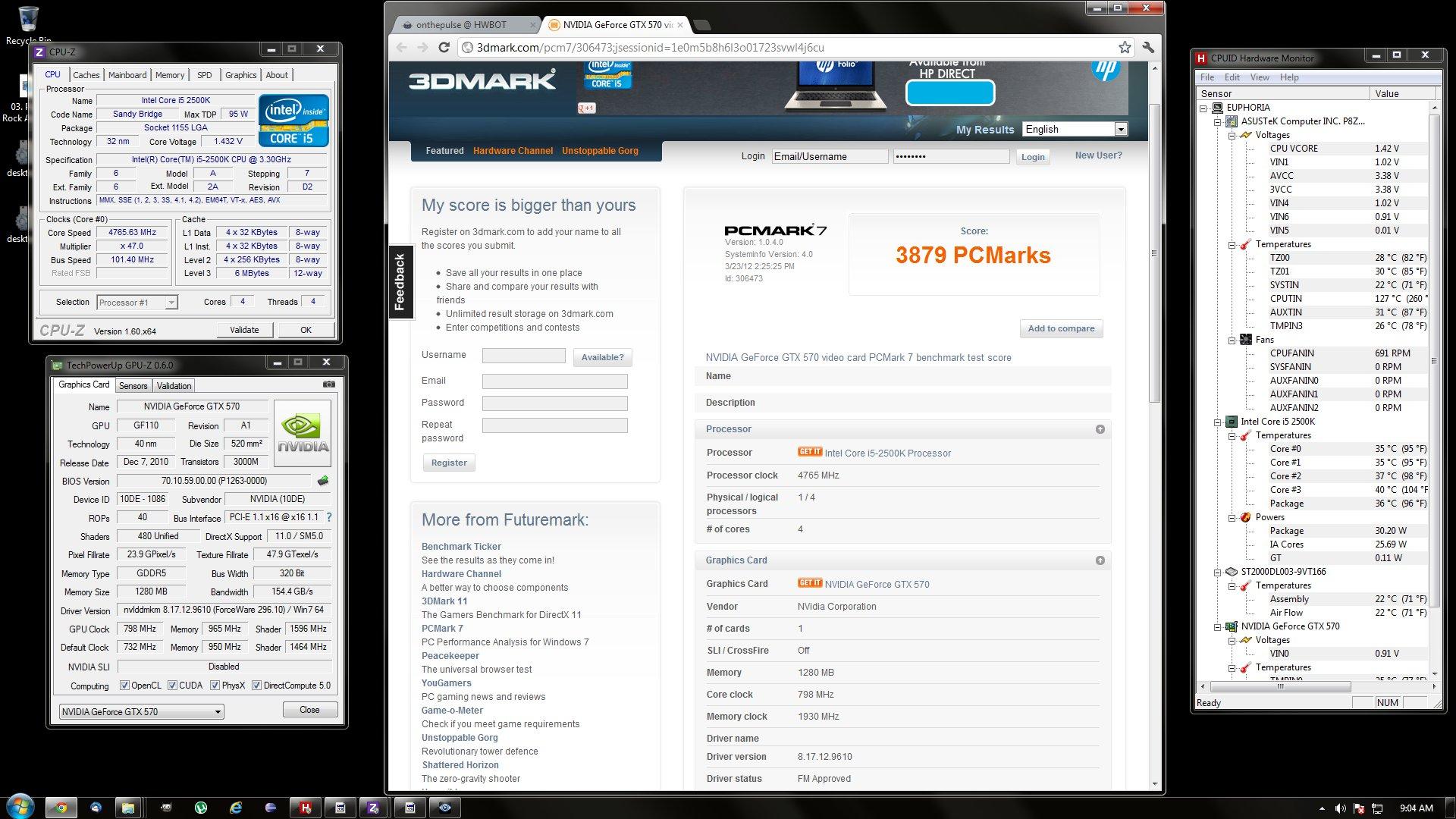
Task: Click the Bus Interface question mark in GPU-Z
Action: click(x=328, y=517)
